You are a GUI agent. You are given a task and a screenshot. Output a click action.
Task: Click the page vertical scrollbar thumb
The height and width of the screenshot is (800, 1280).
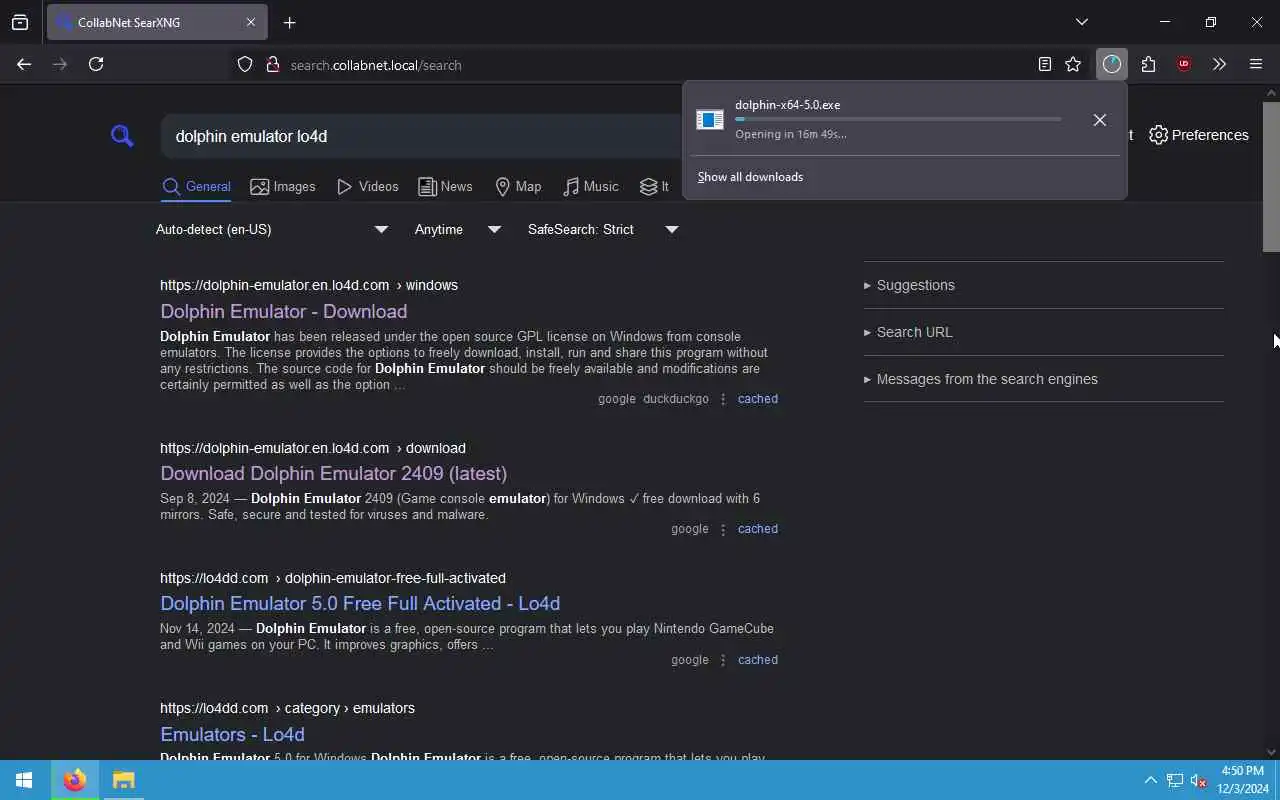click(x=1271, y=175)
